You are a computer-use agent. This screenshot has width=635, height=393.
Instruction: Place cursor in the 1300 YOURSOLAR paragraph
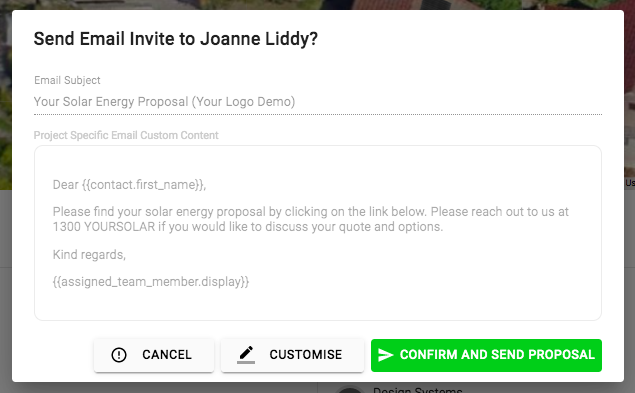pos(311,219)
